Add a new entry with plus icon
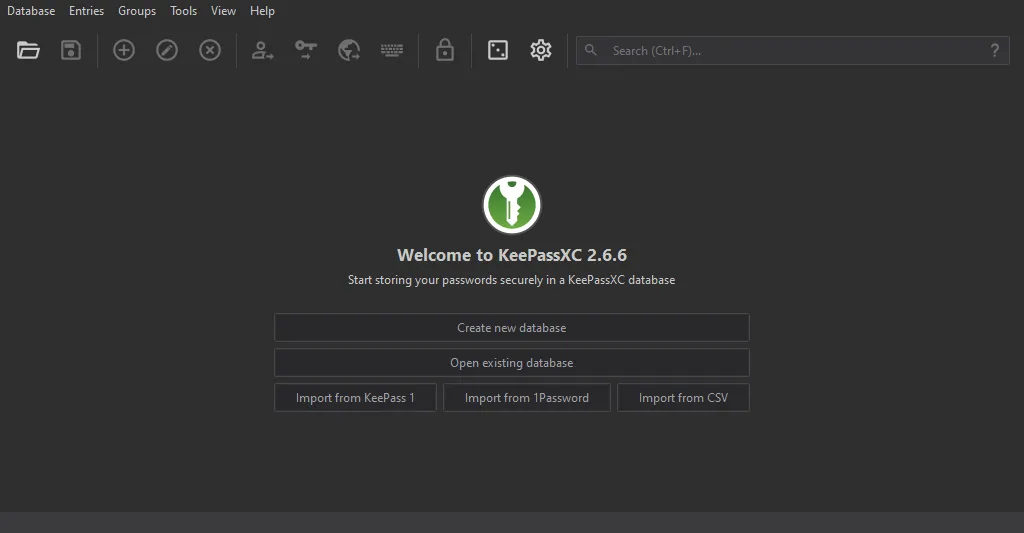The width and height of the screenshot is (1024, 533). 123,50
